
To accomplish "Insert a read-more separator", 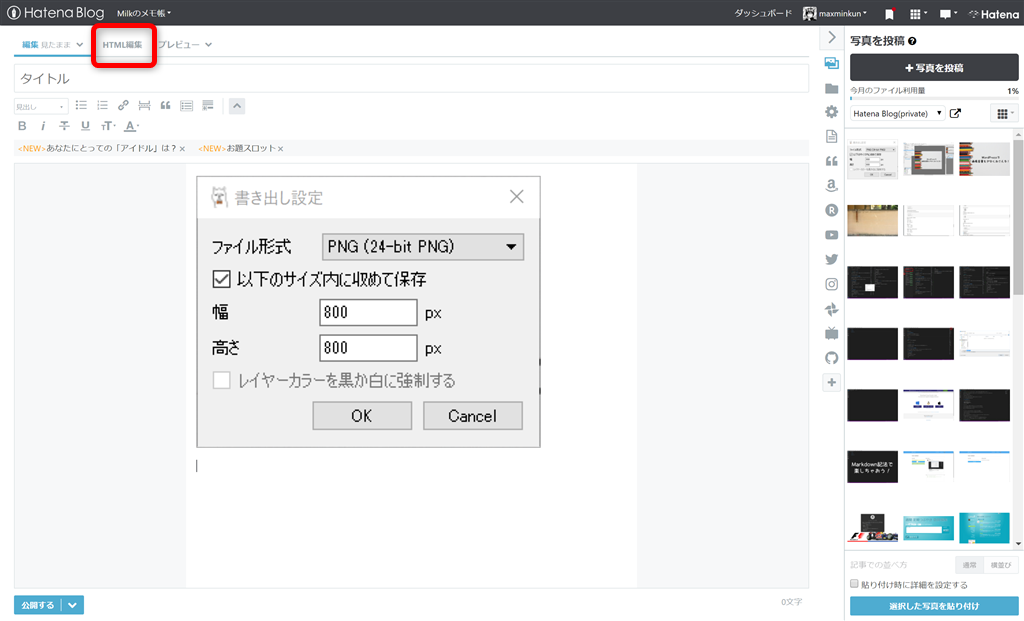I will point(144,105).
